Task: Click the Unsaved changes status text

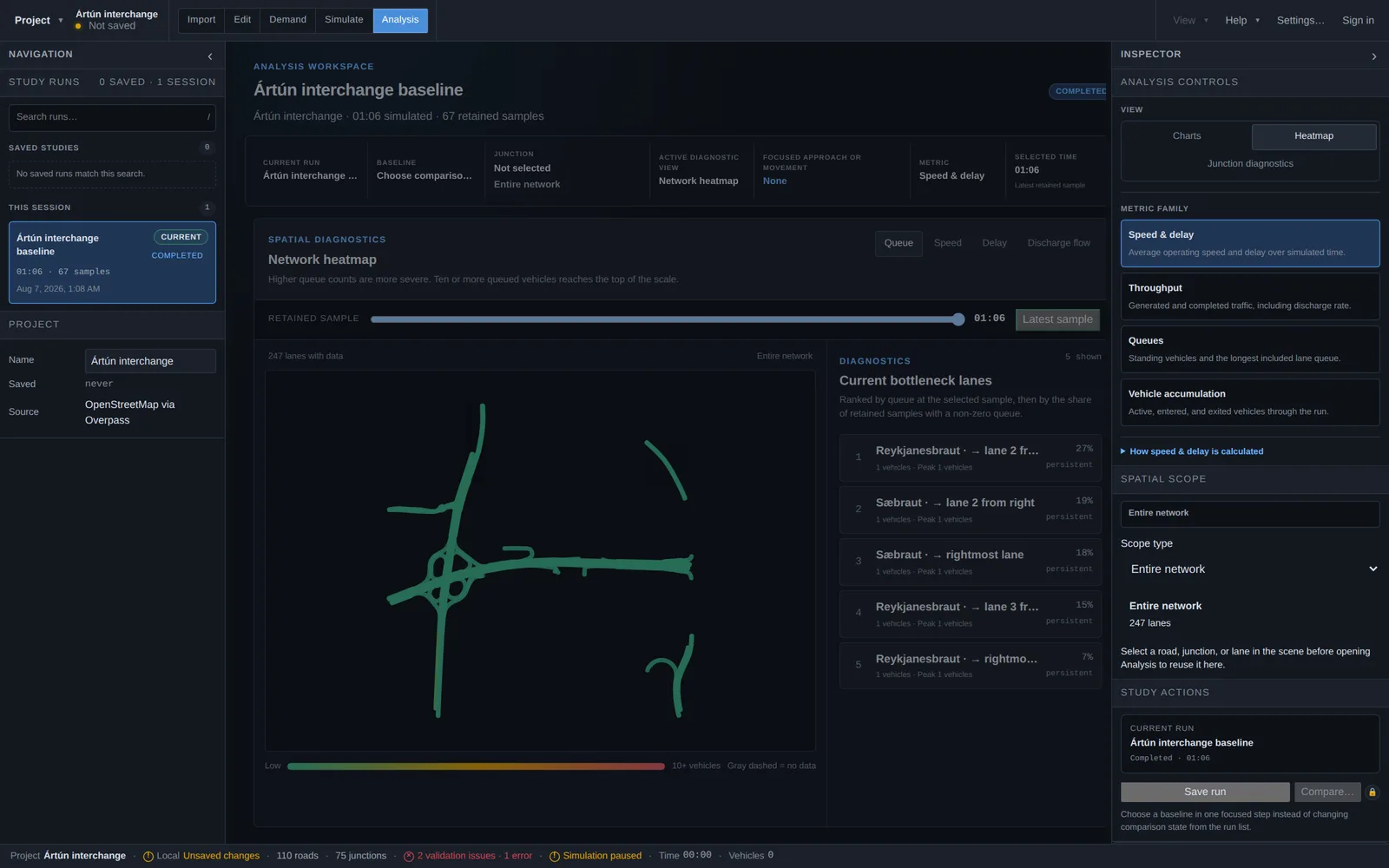Action: tap(221, 856)
